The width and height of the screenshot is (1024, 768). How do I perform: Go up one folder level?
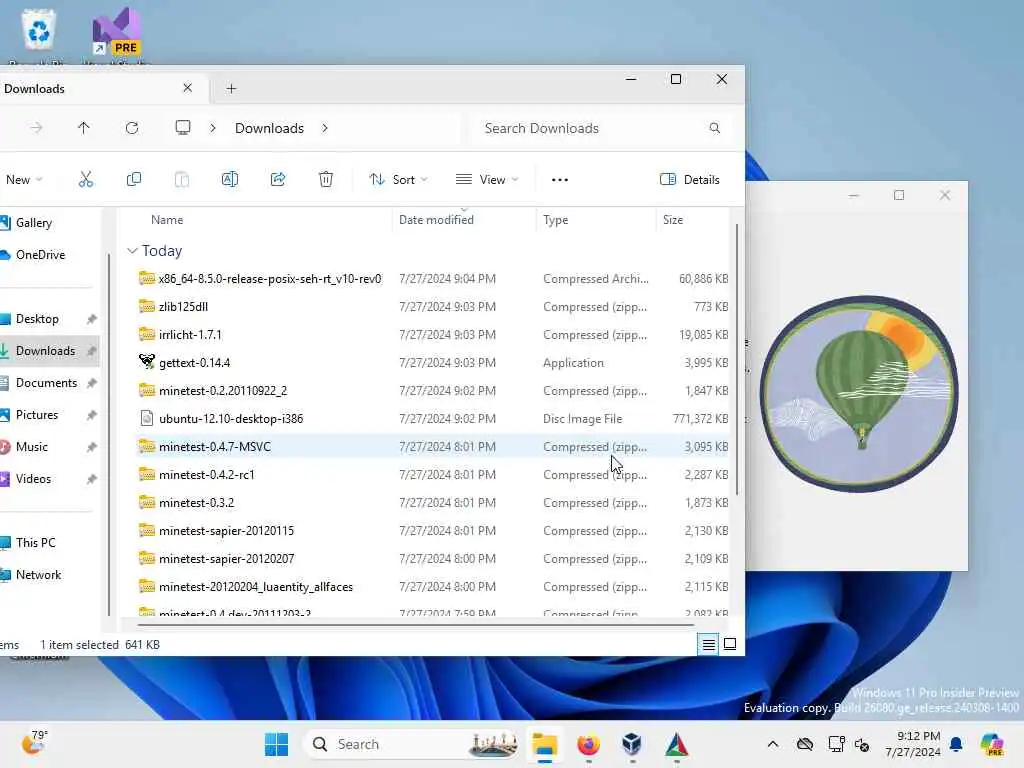point(84,128)
